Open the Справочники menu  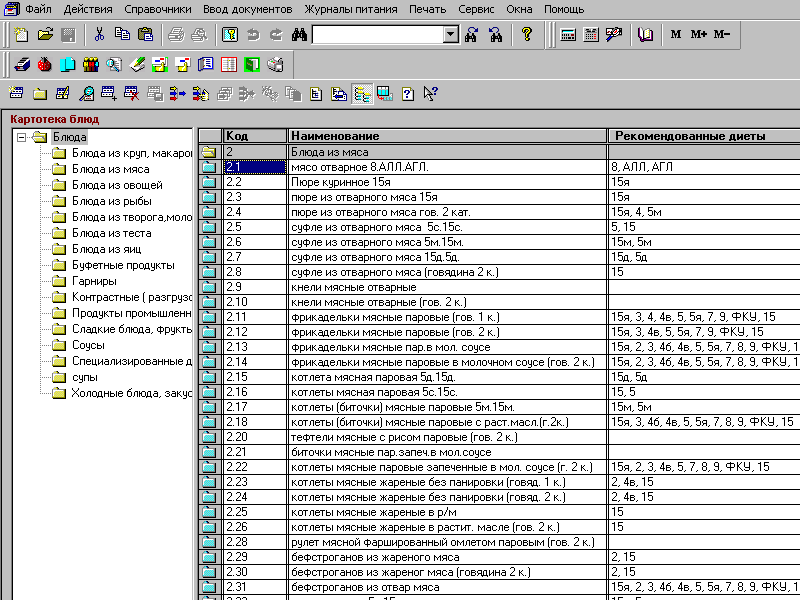click(159, 9)
